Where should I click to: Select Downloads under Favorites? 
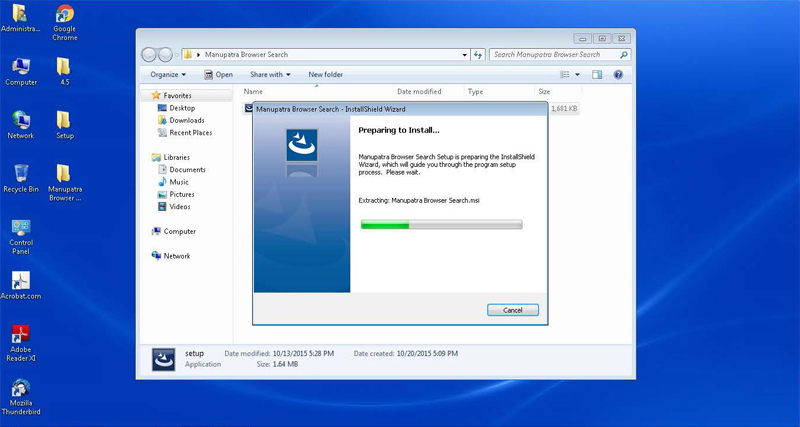[181, 120]
